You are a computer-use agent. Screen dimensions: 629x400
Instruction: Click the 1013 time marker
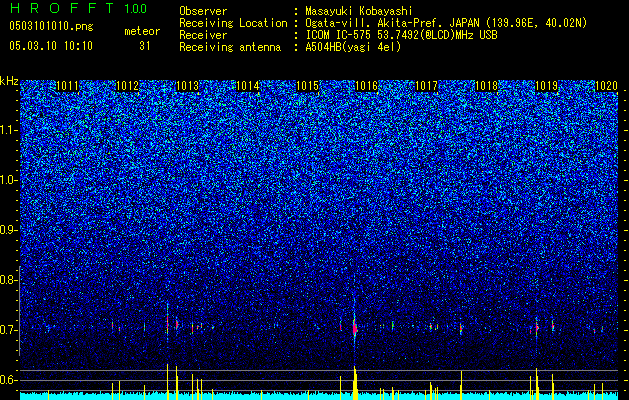coord(187,86)
